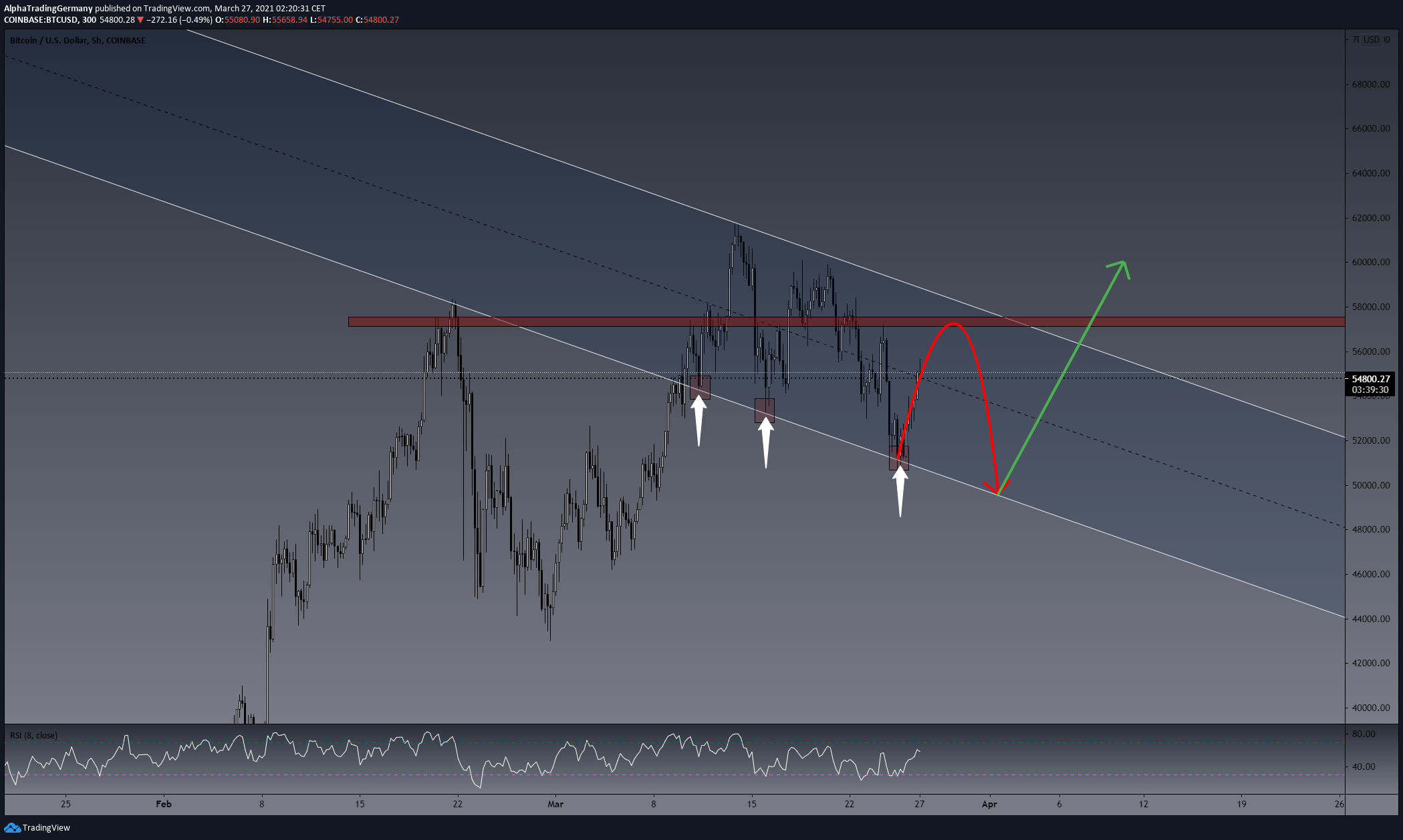Click the Feb label on the time axis
This screenshot has width=1403, height=840.
(x=164, y=804)
